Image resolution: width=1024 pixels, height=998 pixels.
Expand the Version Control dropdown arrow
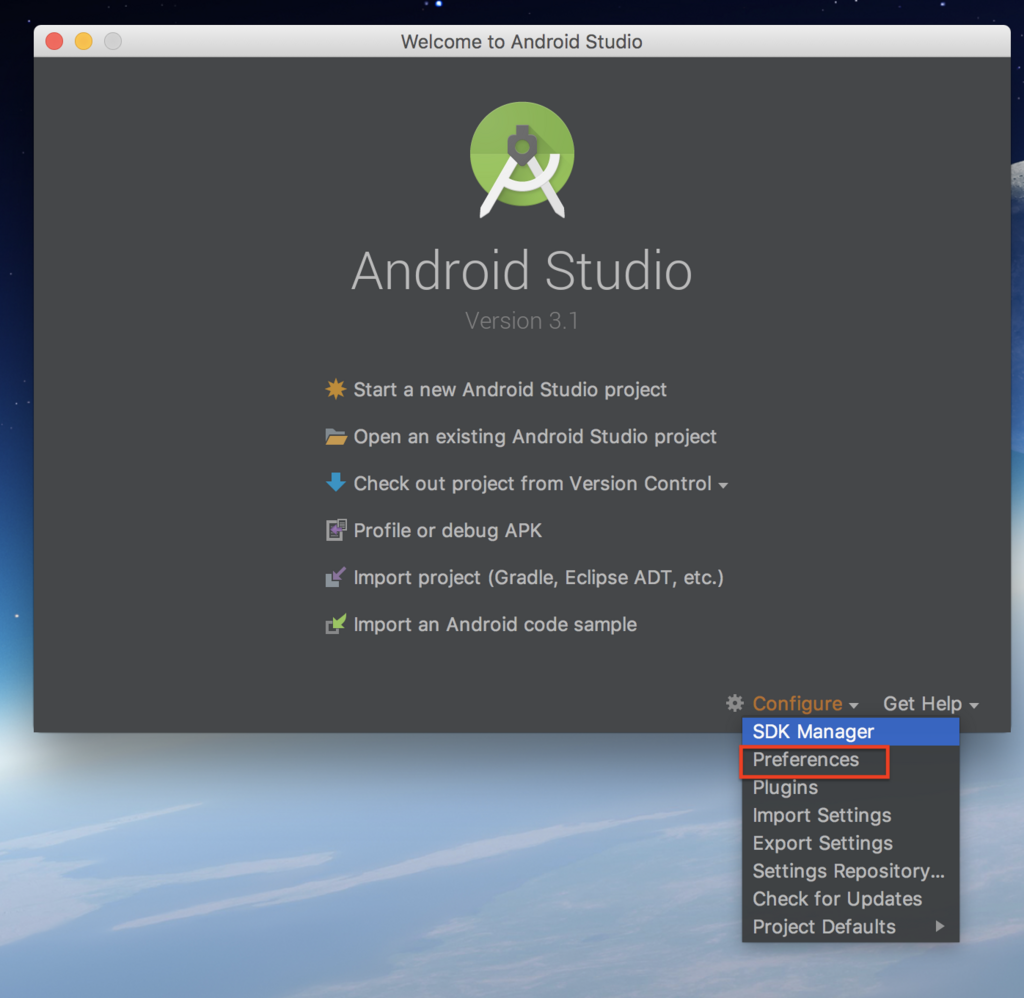pyautogui.click(x=723, y=485)
